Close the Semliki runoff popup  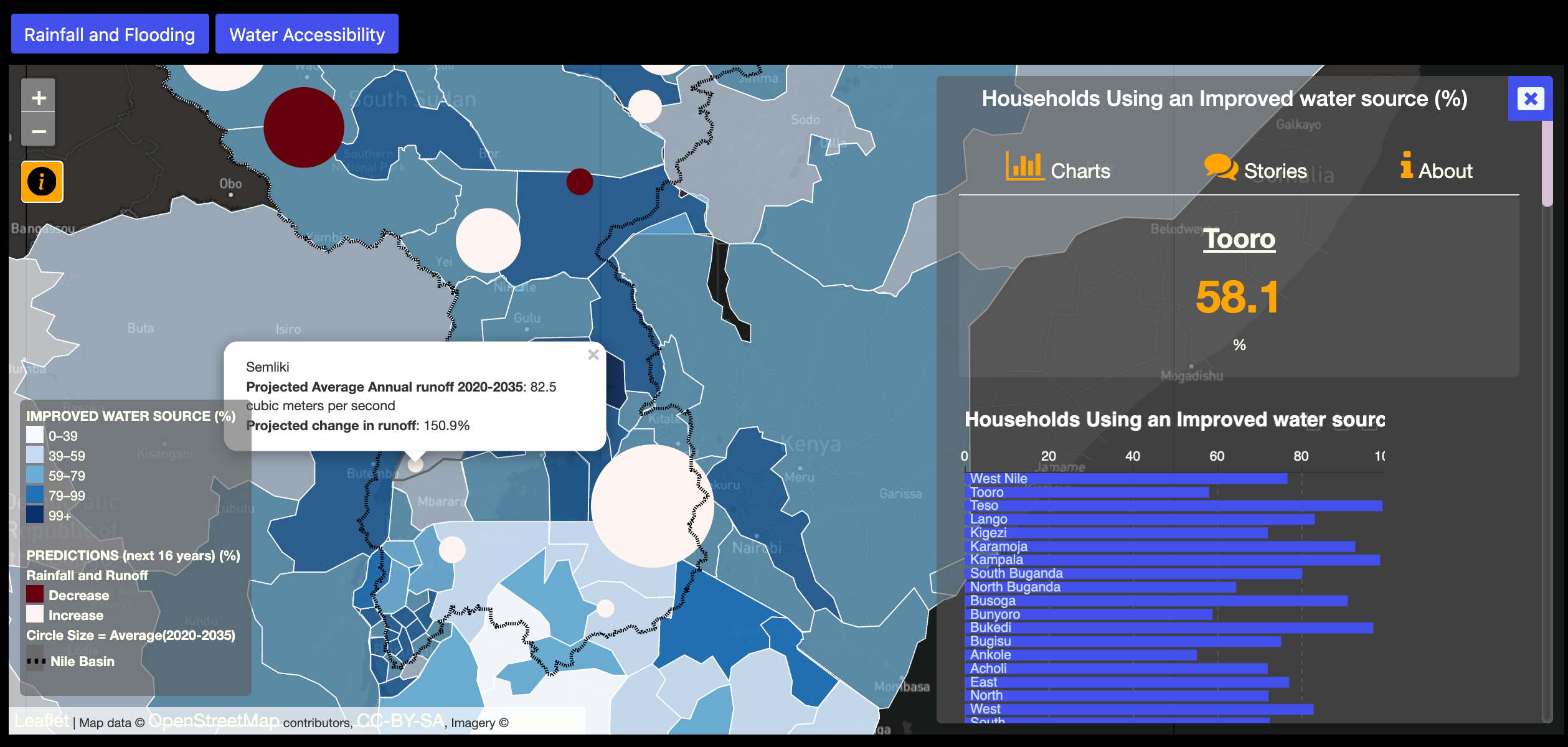(x=593, y=354)
